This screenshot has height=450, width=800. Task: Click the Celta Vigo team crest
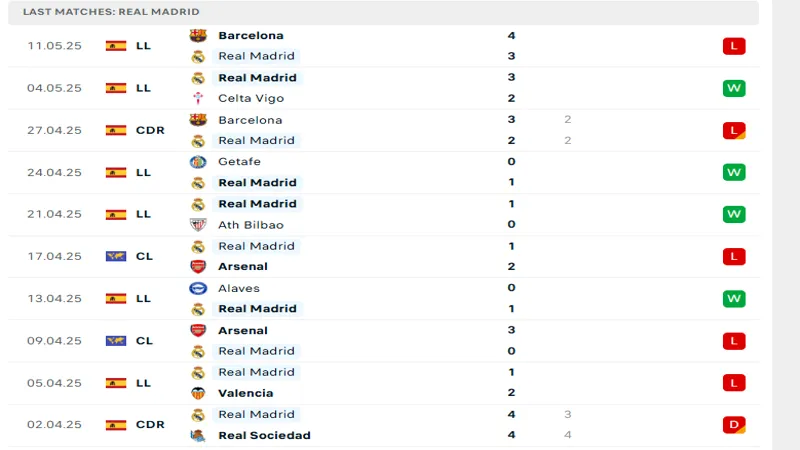tap(198, 98)
